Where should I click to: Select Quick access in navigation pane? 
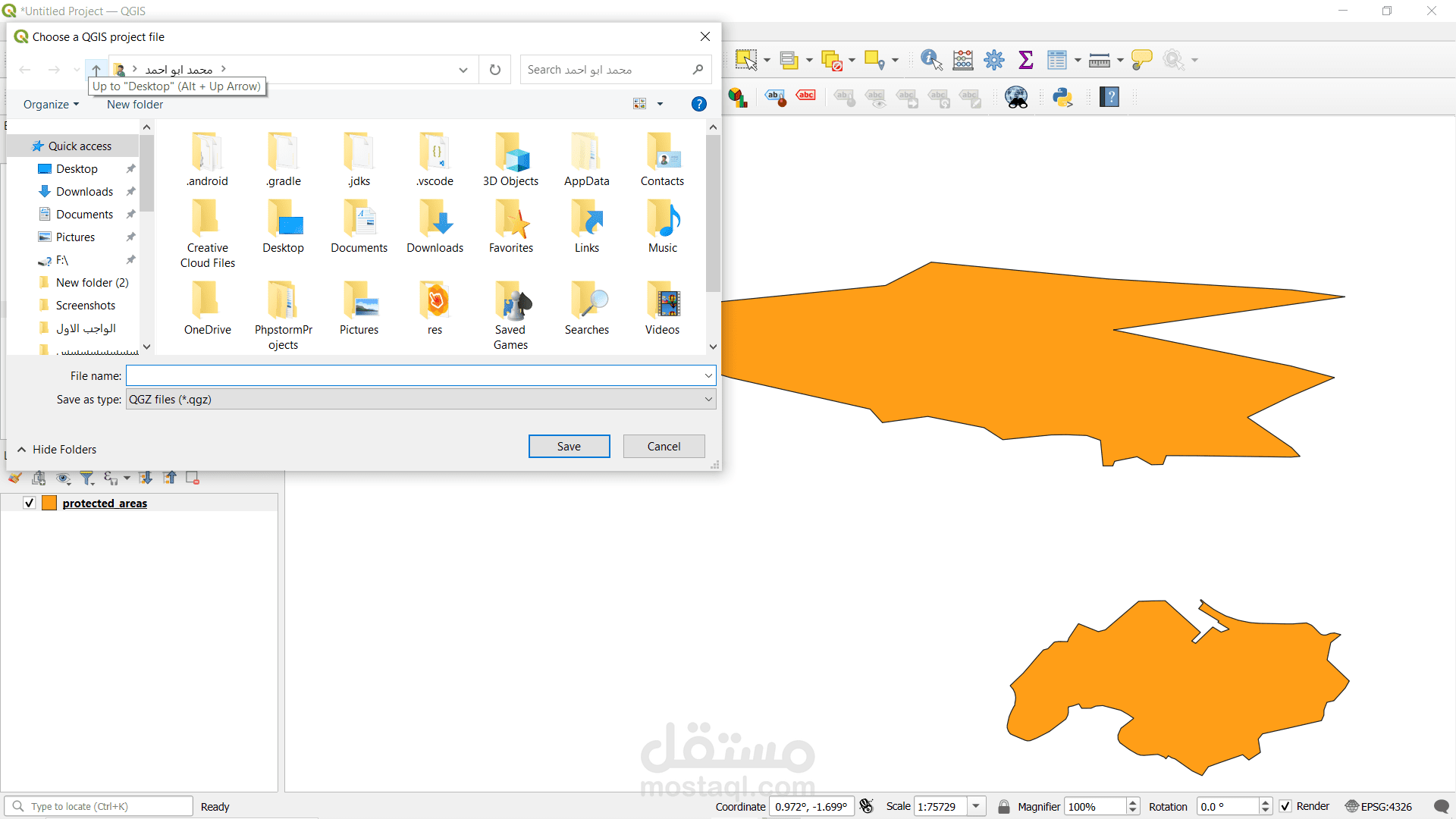tap(73, 146)
